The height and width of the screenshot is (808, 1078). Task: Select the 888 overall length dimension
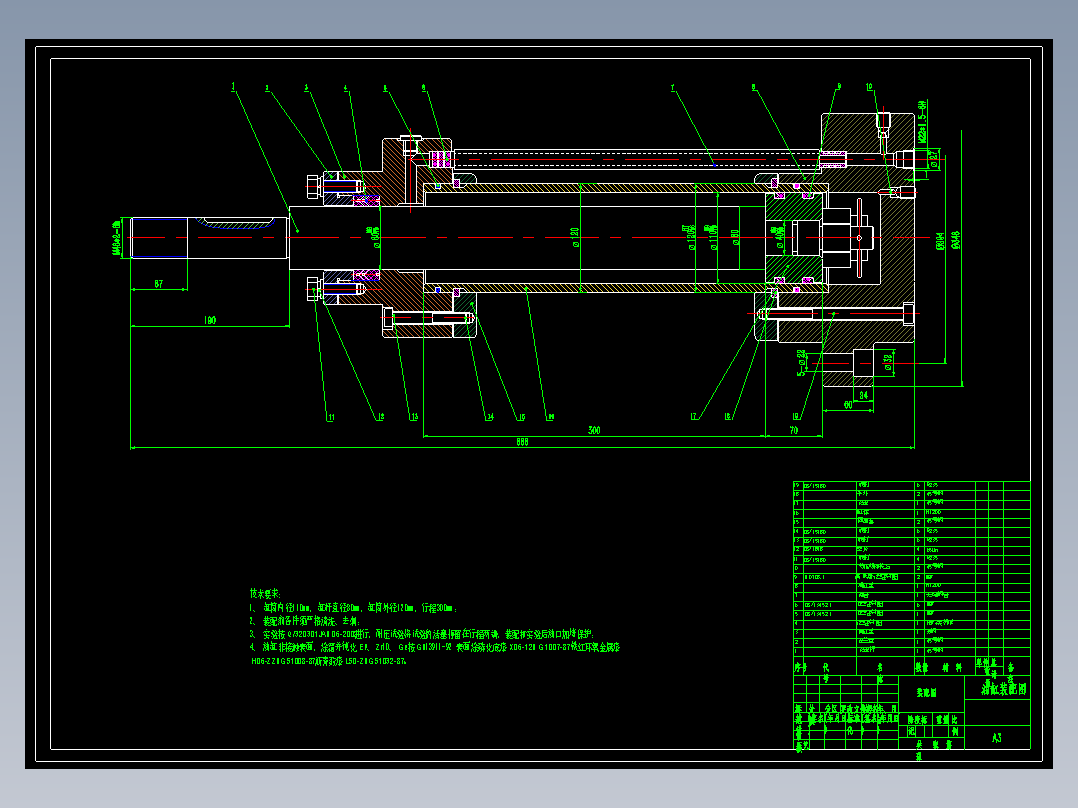(522, 442)
